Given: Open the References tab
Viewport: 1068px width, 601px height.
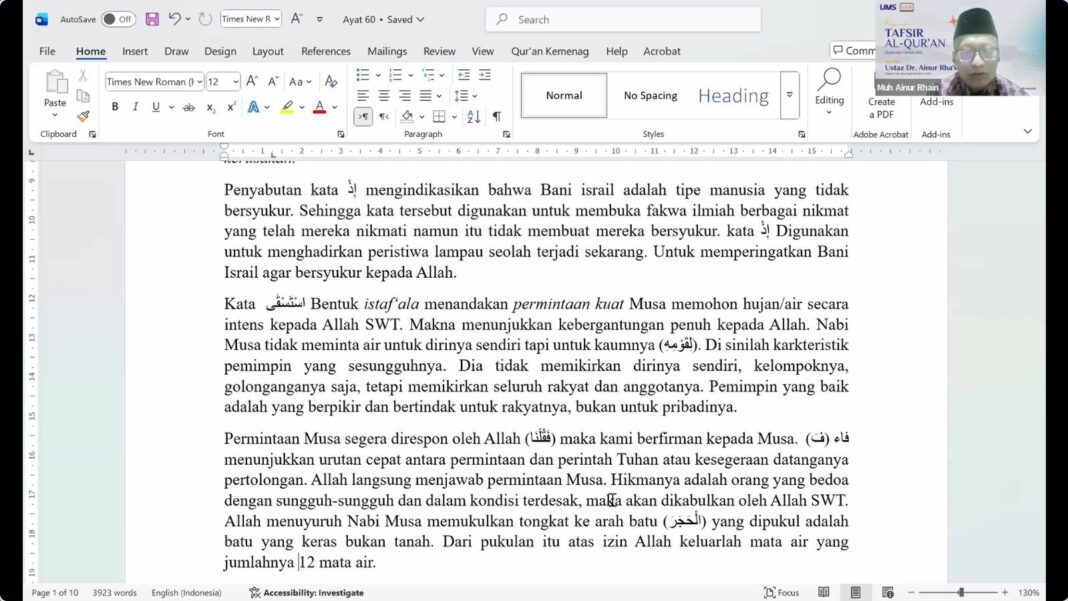Looking at the screenshot, I should (x=326, y=51).
